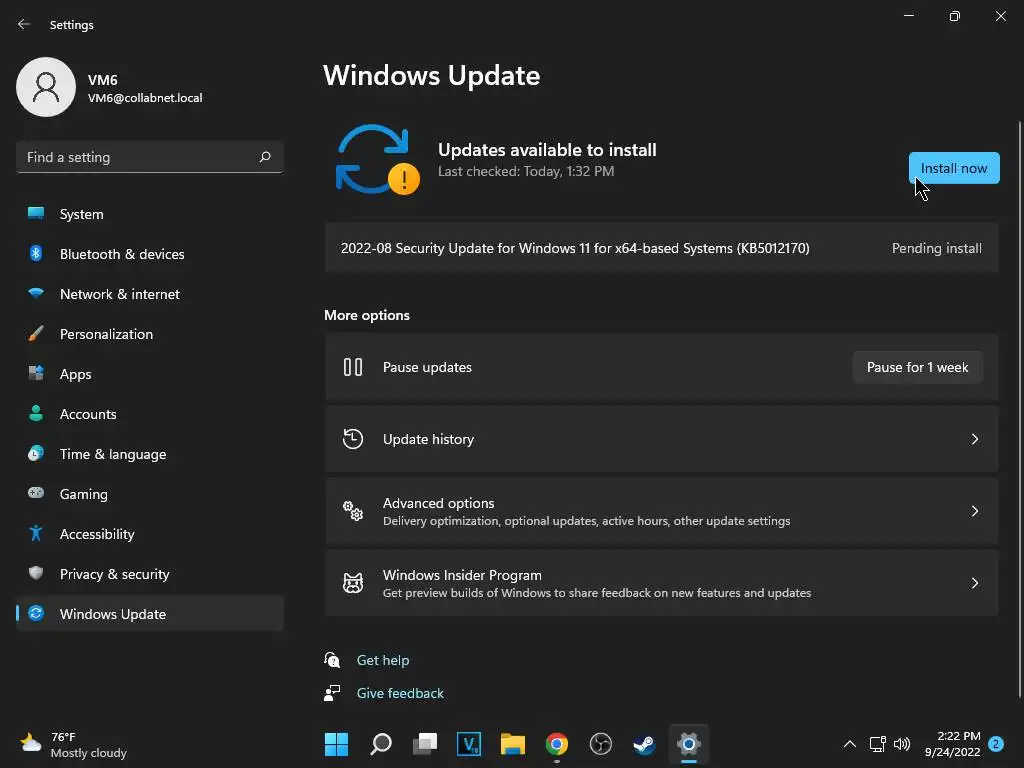The height and width of the screenshot is (768, 1024).
Task: Launch the V-icon app in the taskbar
Action: point(469,744)
